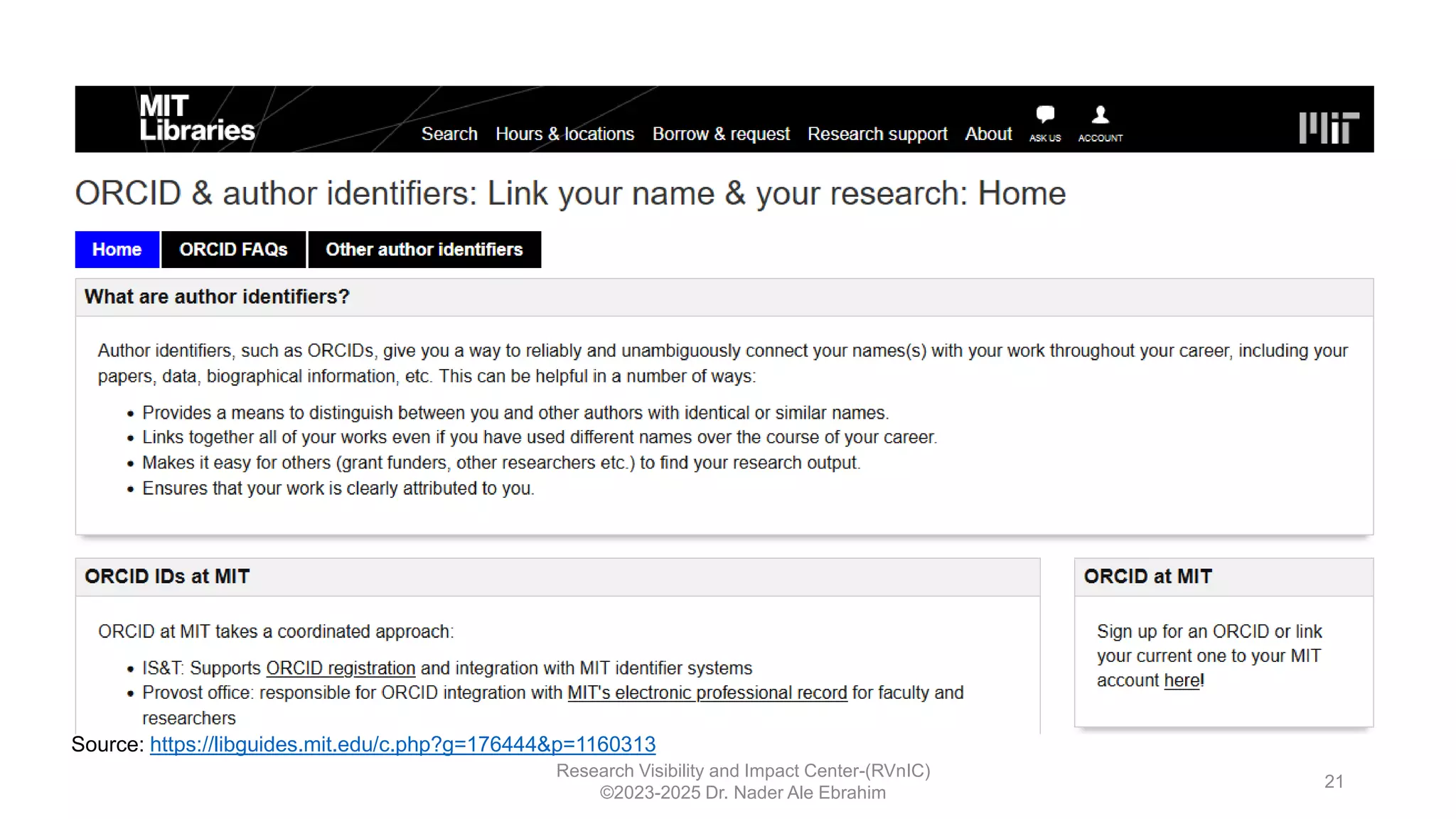Click 'Research Visibility and Impact Center' footer
This screenshot has width=1456, height=819.
(743, 771)
